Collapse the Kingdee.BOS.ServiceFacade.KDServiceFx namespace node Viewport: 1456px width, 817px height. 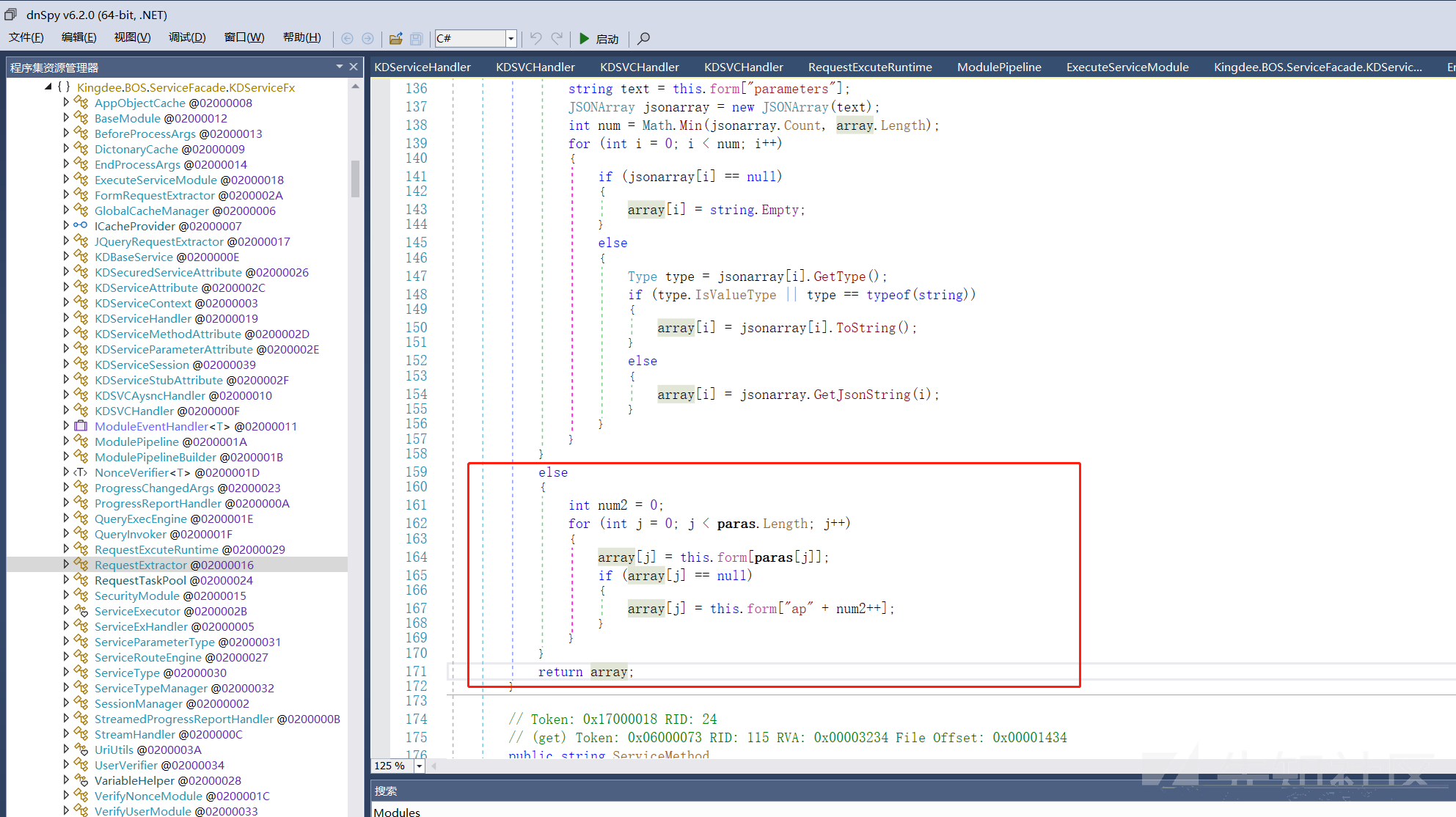(x=48, y=87)
